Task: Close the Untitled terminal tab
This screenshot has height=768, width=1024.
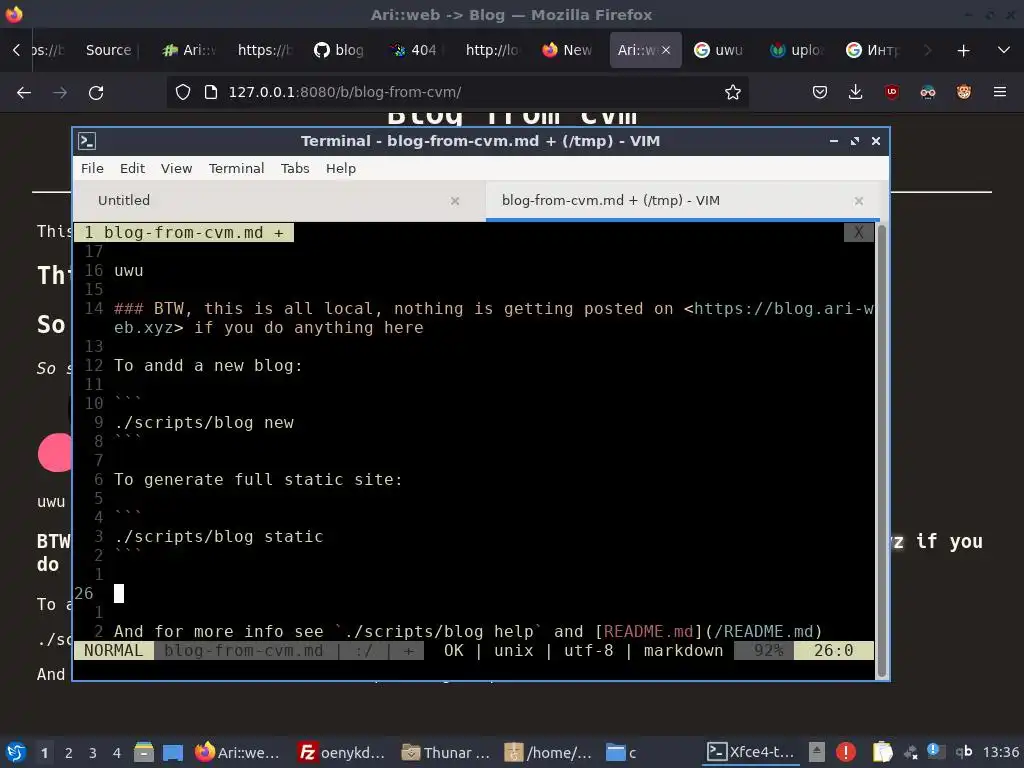Action: click(x=455, y=201)
